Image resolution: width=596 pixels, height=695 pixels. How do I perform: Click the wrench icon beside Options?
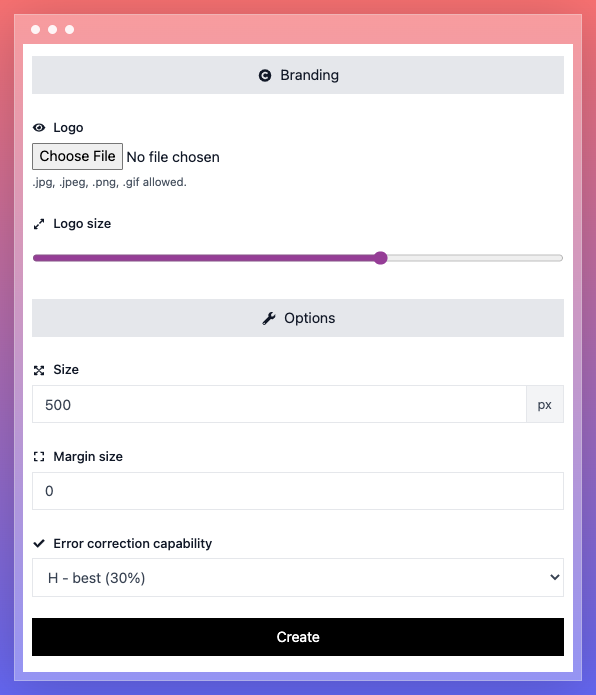(x=269, y=318)
